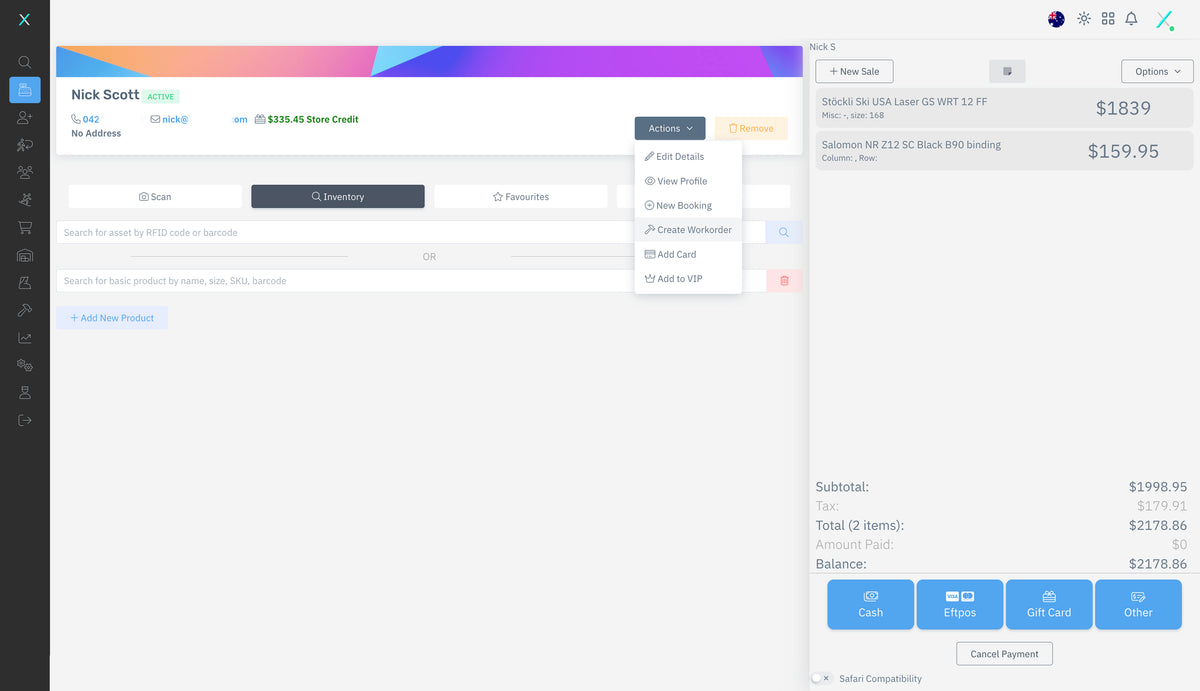This screenshot has height=691, width=1200.
Task: Click the add customer icon in sidebar
Action: point(25,118)
